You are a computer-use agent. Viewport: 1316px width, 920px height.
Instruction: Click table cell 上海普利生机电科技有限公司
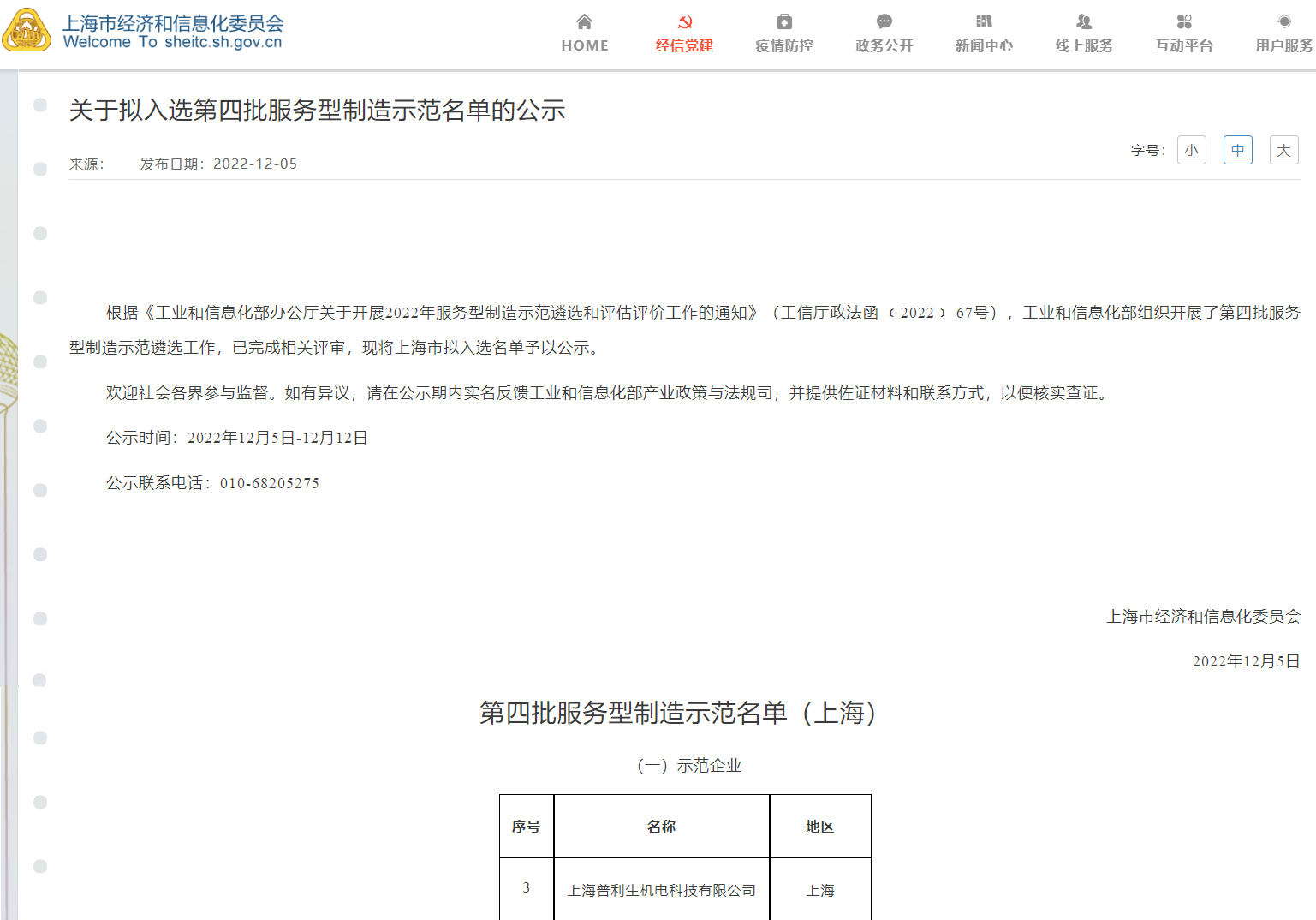(x=662, y=891)
